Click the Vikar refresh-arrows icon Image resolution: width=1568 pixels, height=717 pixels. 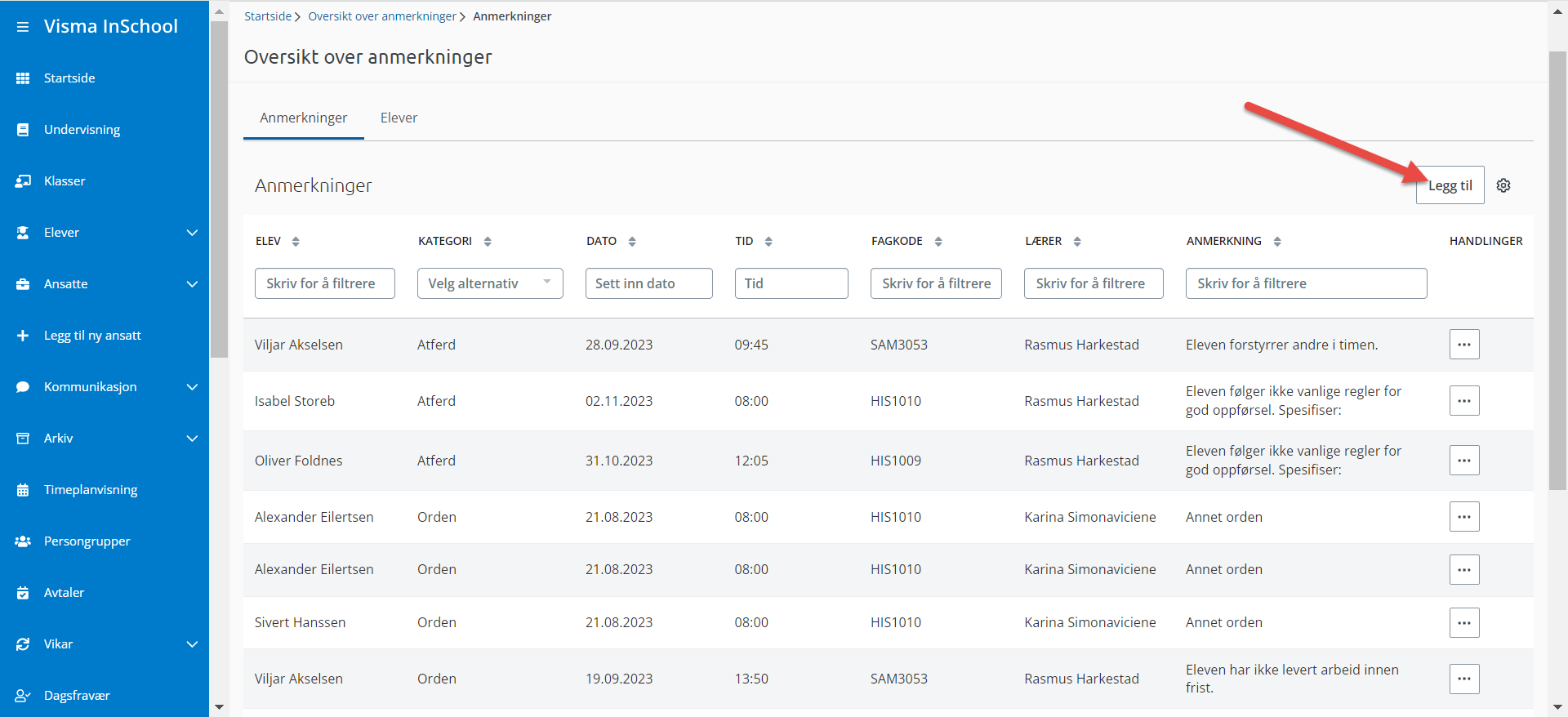(x=23, y=644)
